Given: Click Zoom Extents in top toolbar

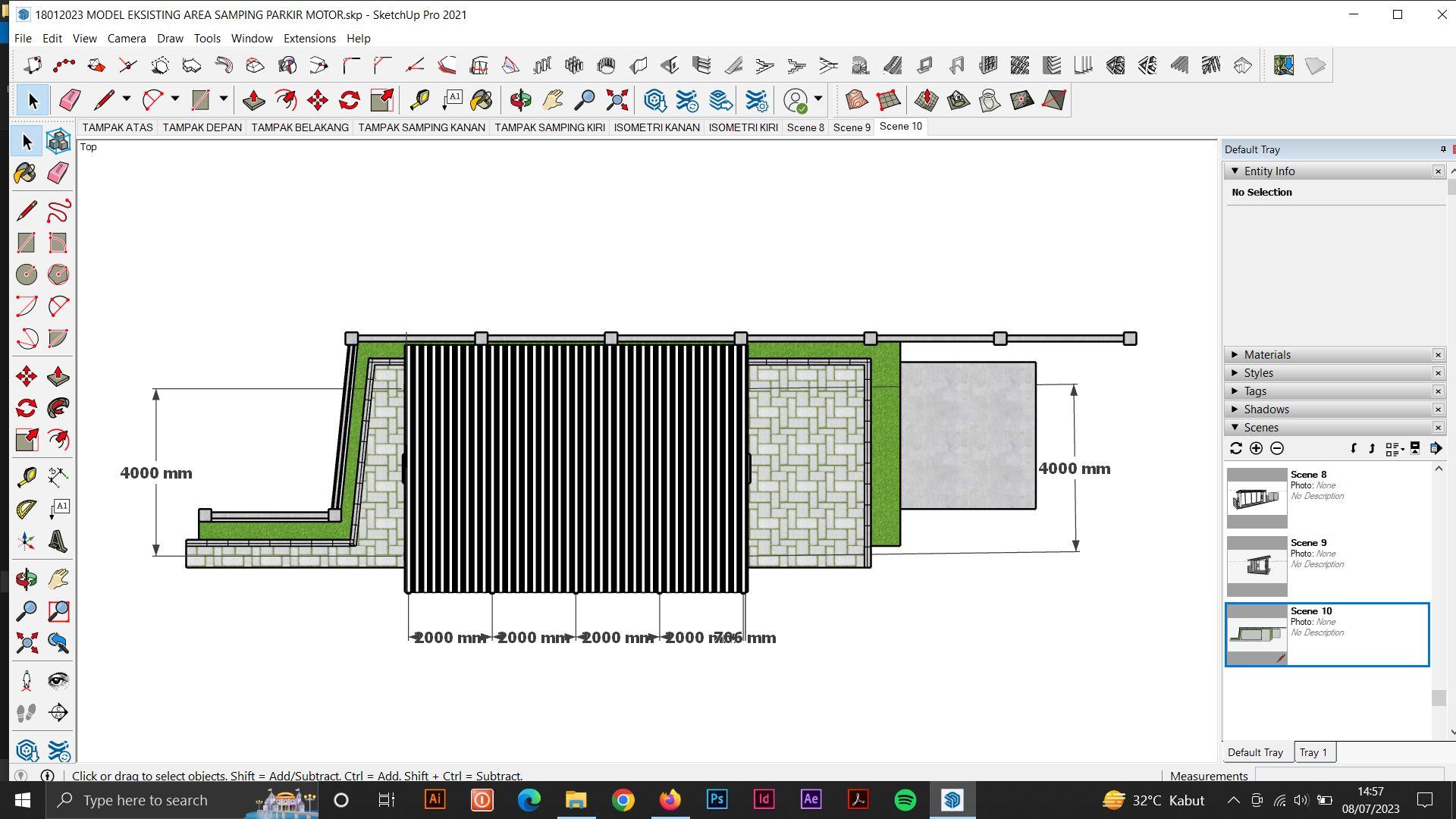Looking at the screenshot, I should [617, 100].
